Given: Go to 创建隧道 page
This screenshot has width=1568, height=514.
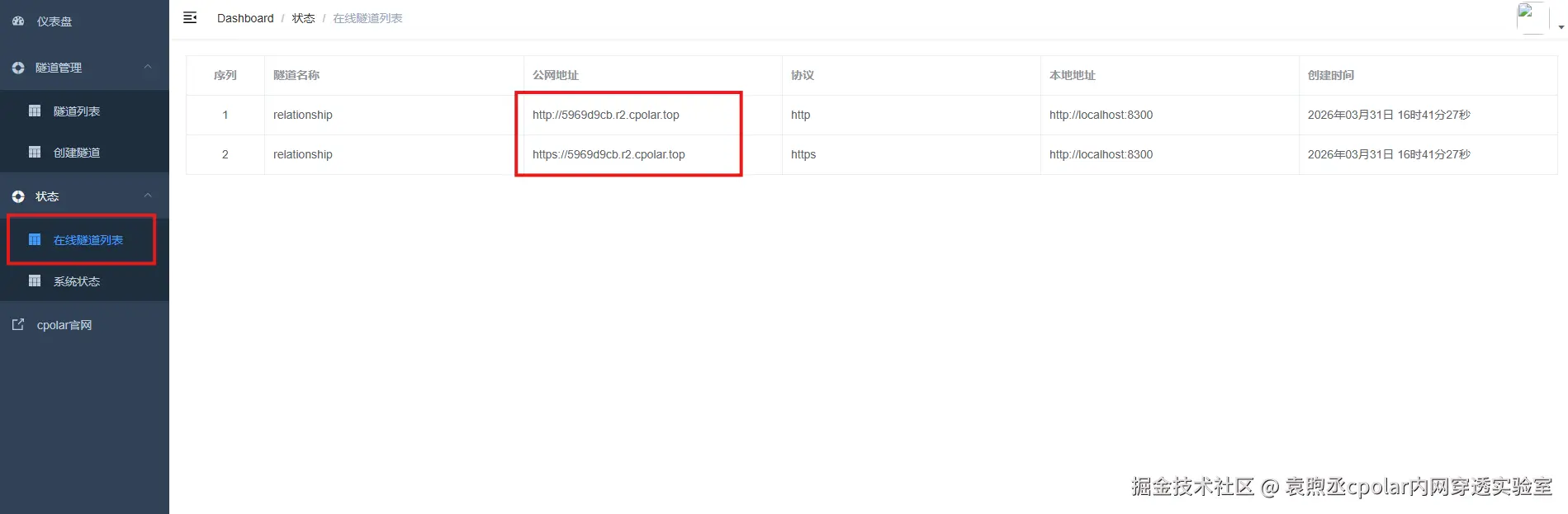Looking at the screenshot, I should 77,153.
